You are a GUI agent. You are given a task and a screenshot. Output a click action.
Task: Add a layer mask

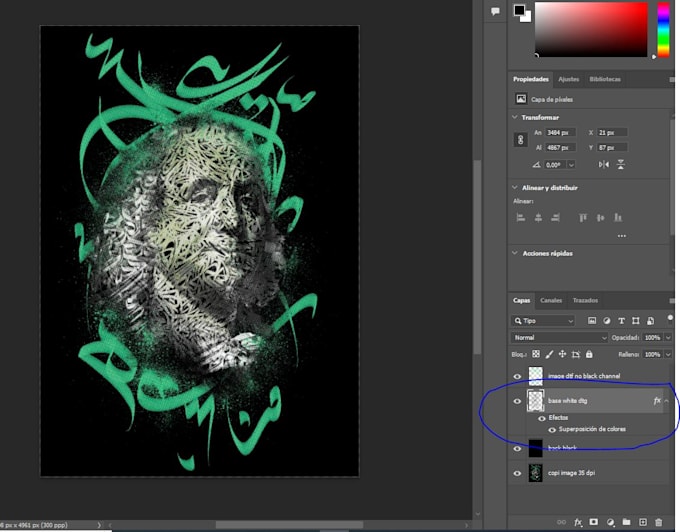(x=593, y=522)
